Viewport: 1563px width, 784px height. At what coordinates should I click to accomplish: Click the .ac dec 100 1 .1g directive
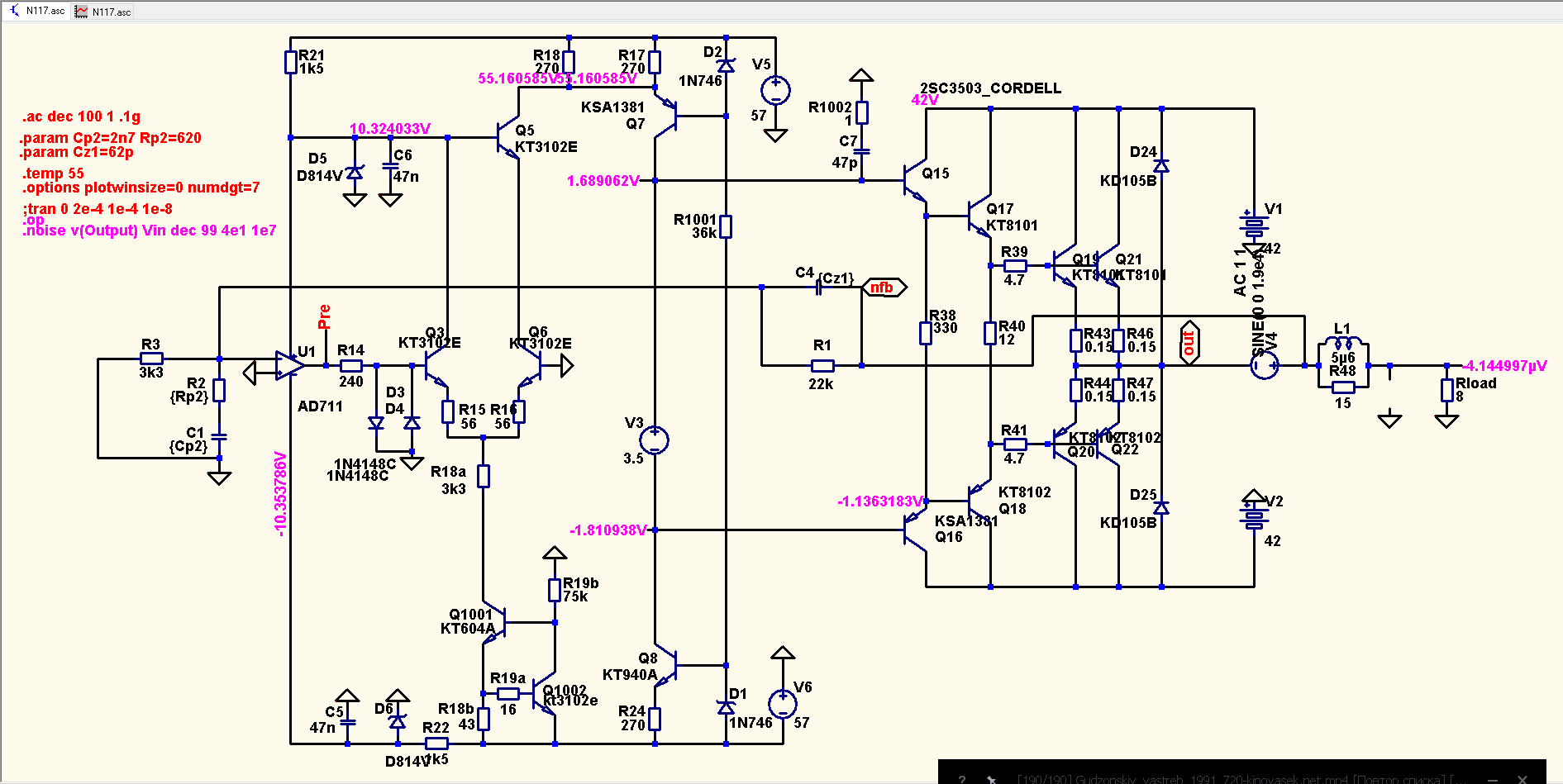[x=82, y=116]
